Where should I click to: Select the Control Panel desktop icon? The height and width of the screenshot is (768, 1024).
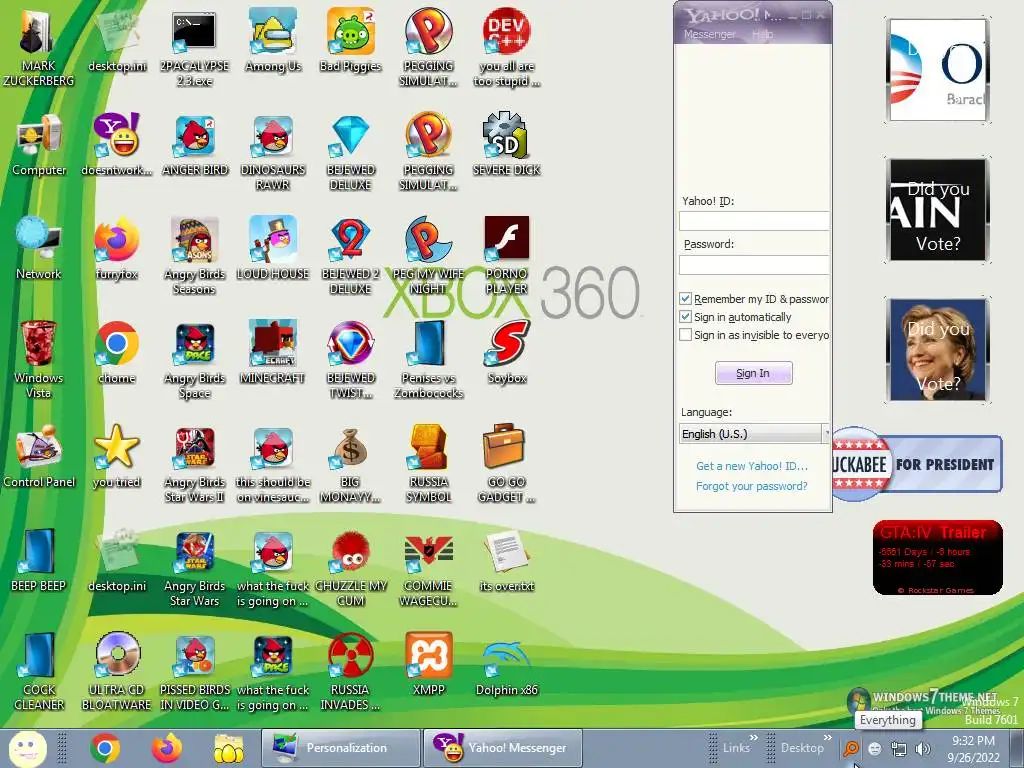(39, 456)
